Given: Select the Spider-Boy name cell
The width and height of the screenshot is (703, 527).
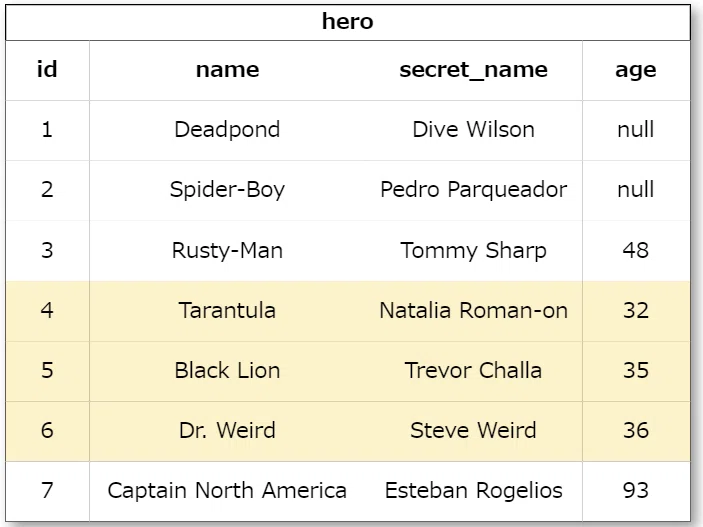Looking at the screenshot, I should (227, 190).
